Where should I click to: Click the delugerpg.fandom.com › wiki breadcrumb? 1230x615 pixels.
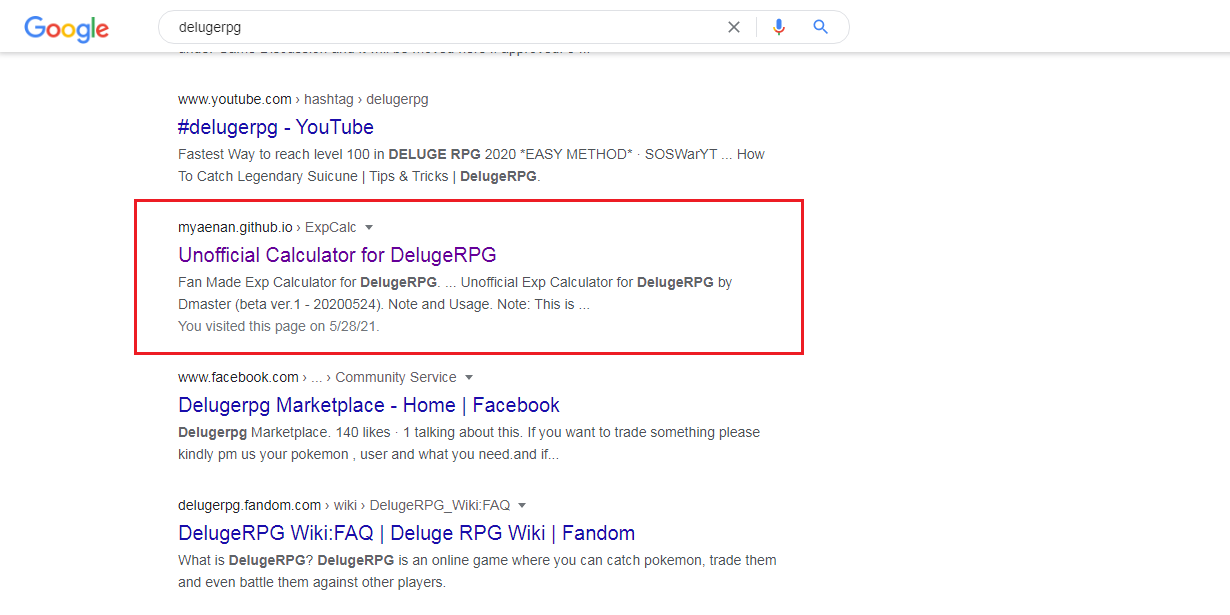(344, 505)
